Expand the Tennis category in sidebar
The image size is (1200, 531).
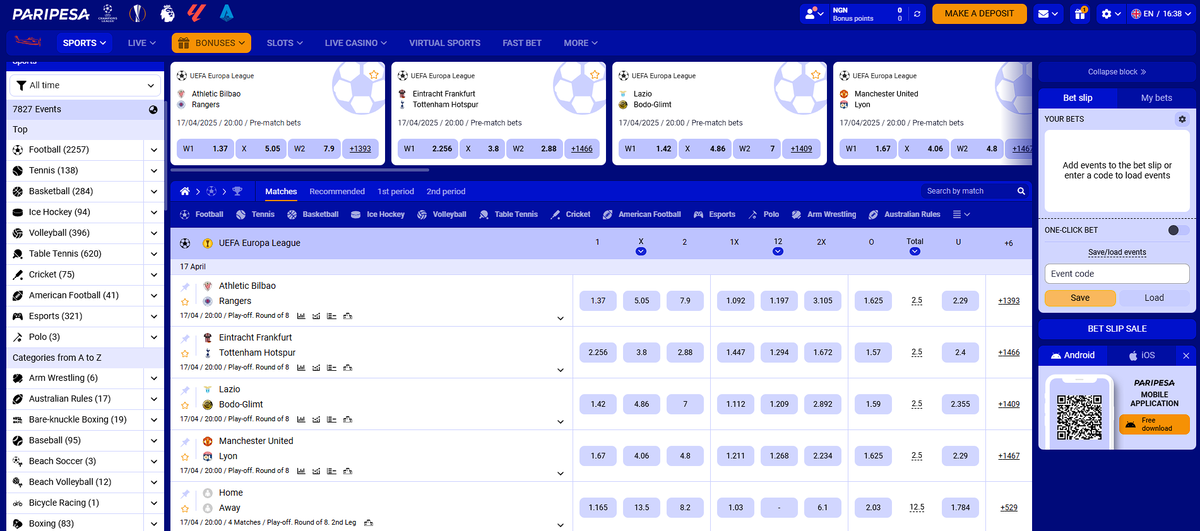pyautogui.click(x=153, y=171)
